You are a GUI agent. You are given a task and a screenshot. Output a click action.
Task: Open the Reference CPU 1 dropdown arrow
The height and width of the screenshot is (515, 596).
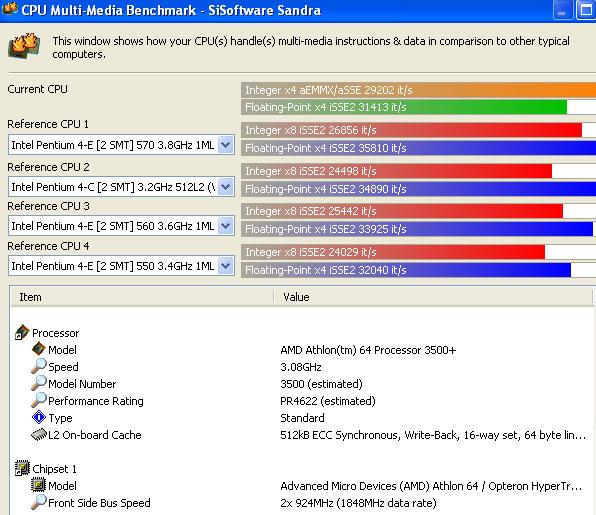[x=226, y=145]
